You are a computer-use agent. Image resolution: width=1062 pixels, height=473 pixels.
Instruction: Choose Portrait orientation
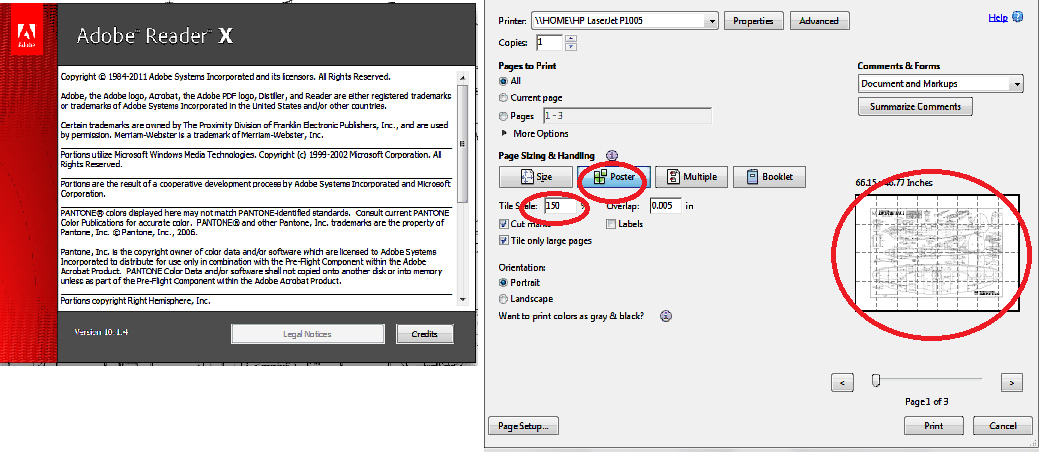pos(503,283)
